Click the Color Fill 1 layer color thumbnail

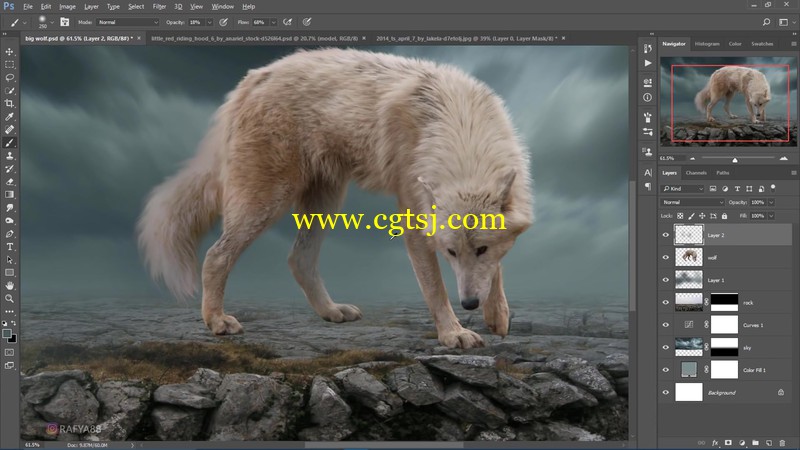689,370
